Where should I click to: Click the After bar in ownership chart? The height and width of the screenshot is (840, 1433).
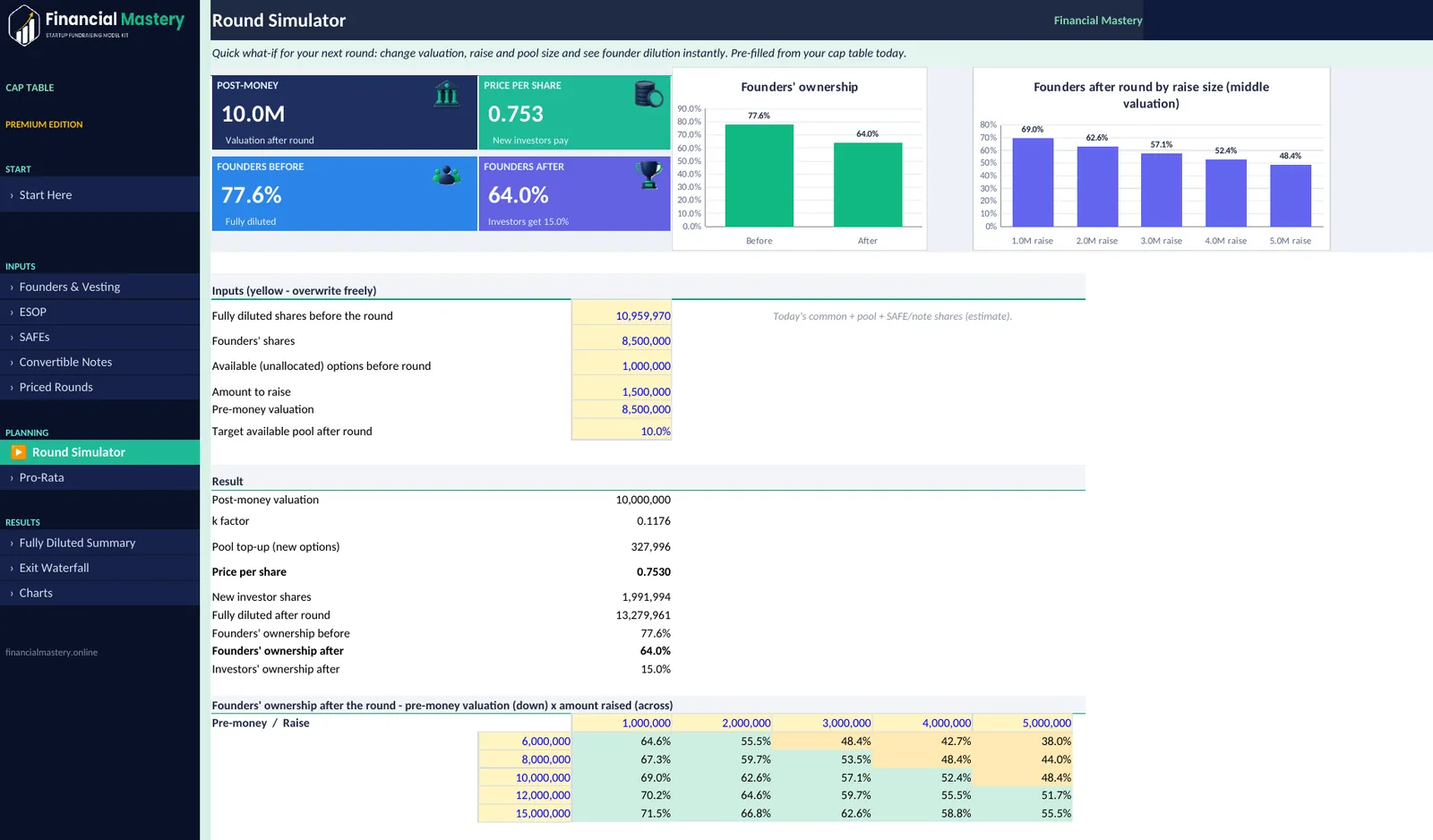(868, 184)
